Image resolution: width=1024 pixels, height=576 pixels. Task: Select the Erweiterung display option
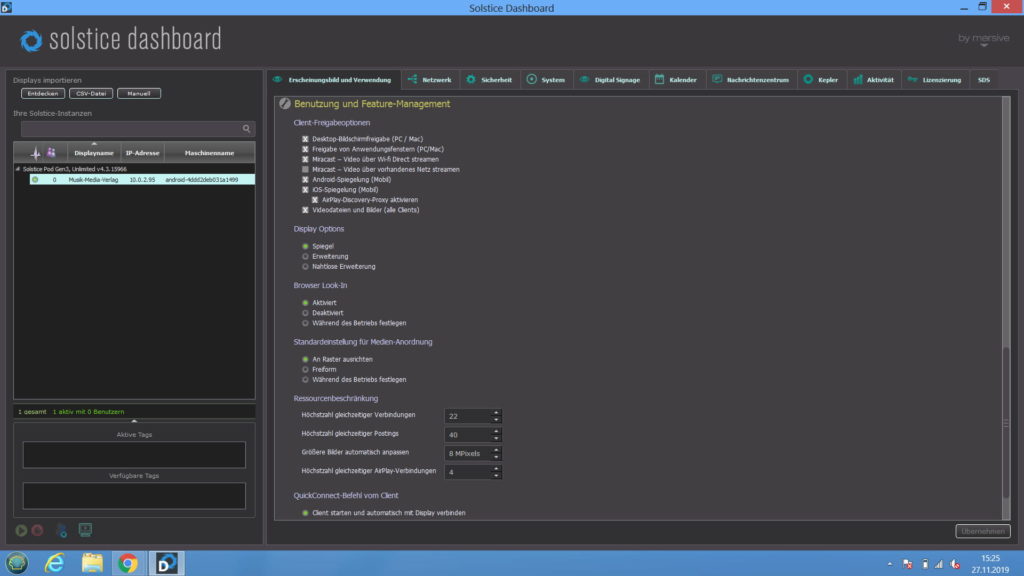[x=305, y=256]
